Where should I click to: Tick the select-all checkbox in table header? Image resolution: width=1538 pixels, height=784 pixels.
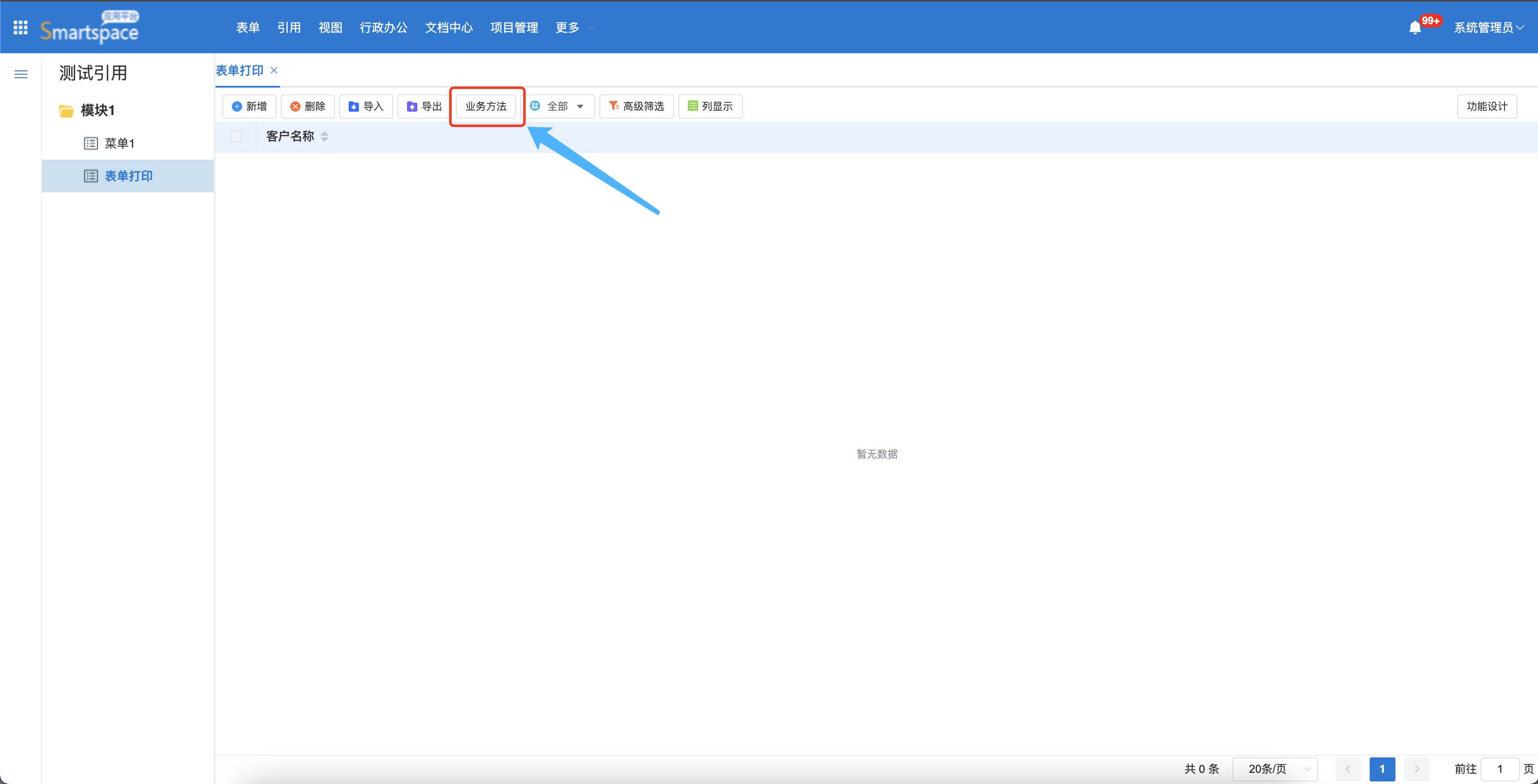point(236,137)
